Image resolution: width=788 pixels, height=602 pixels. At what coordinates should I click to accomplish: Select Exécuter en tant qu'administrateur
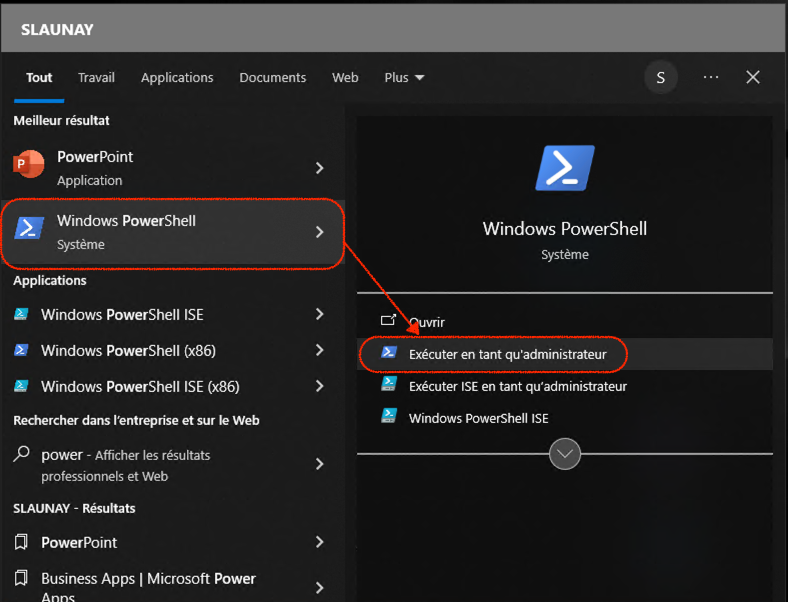point(507,354)
